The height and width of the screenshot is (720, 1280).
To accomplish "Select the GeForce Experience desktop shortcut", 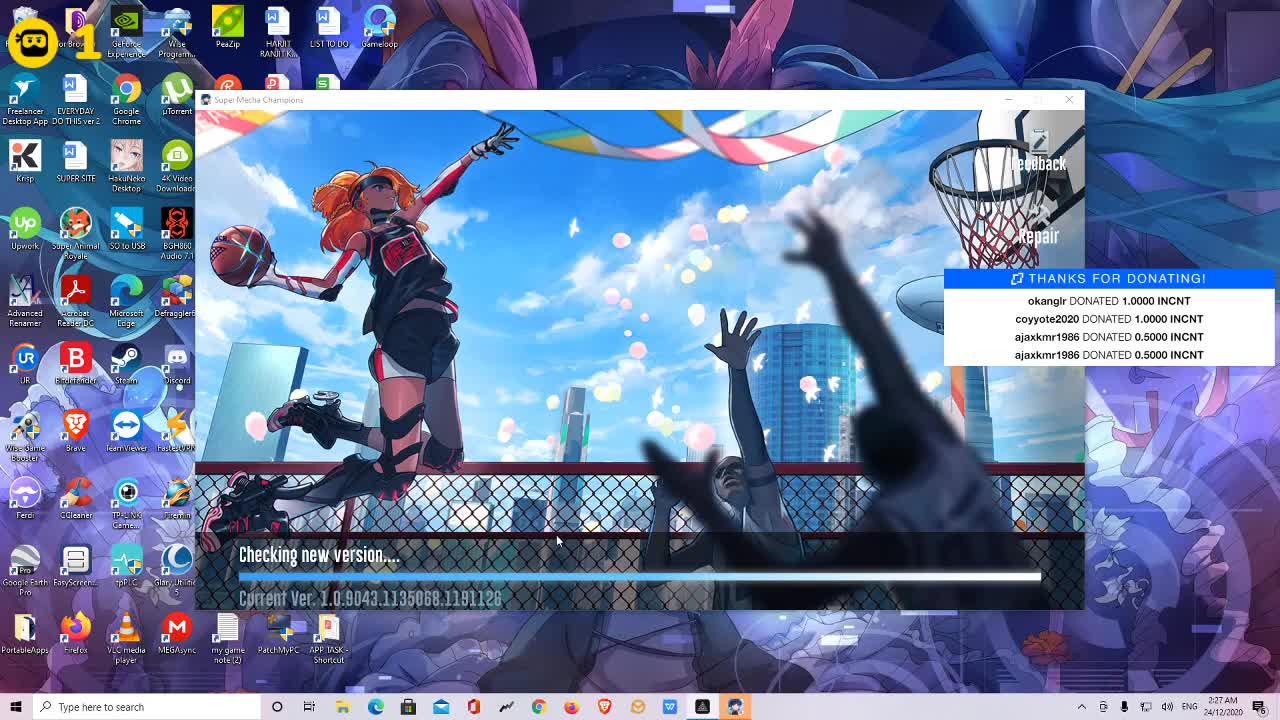I will pyautogui.click(x=126, y=30).
